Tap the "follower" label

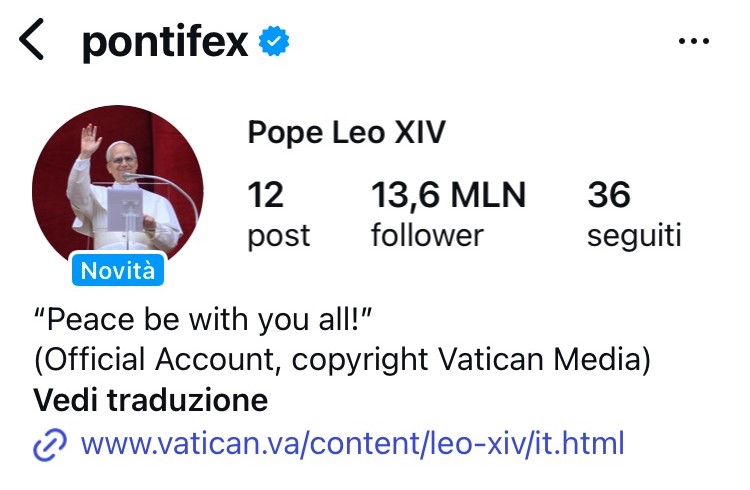click(427, 235)
